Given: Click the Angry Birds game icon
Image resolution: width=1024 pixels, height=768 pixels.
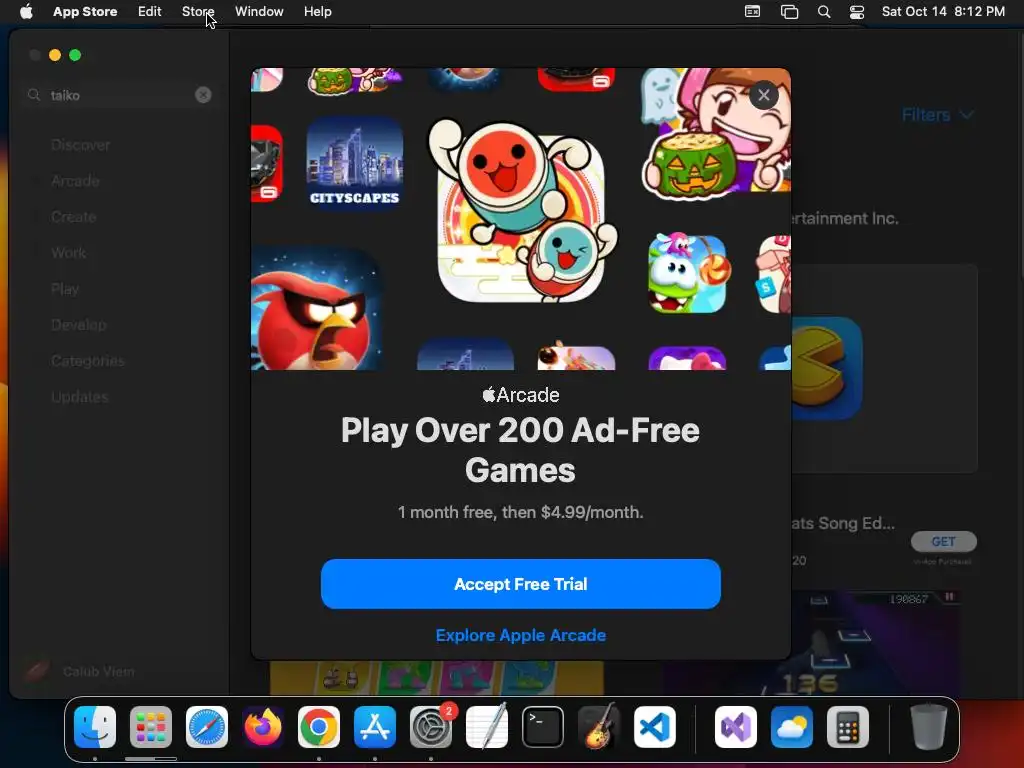Looking at the screenshot, I should [316, 308].
